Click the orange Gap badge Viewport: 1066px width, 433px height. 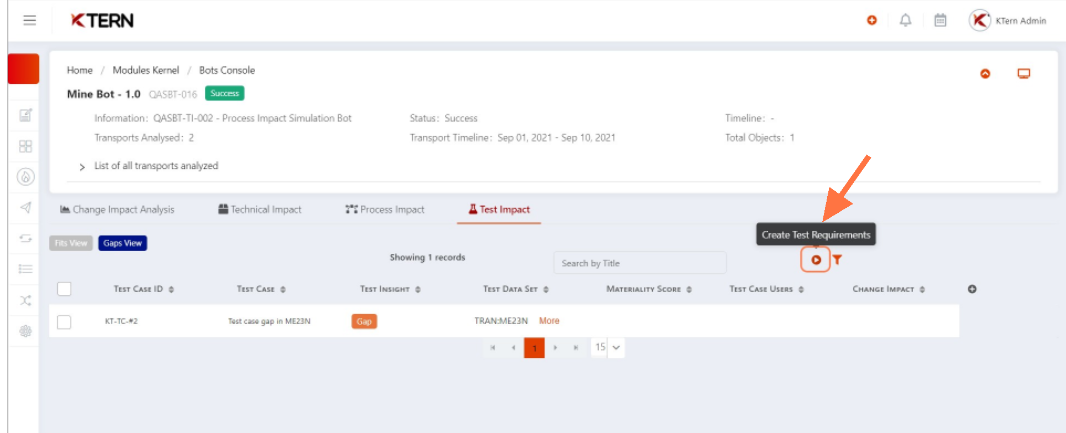(364, 322)
